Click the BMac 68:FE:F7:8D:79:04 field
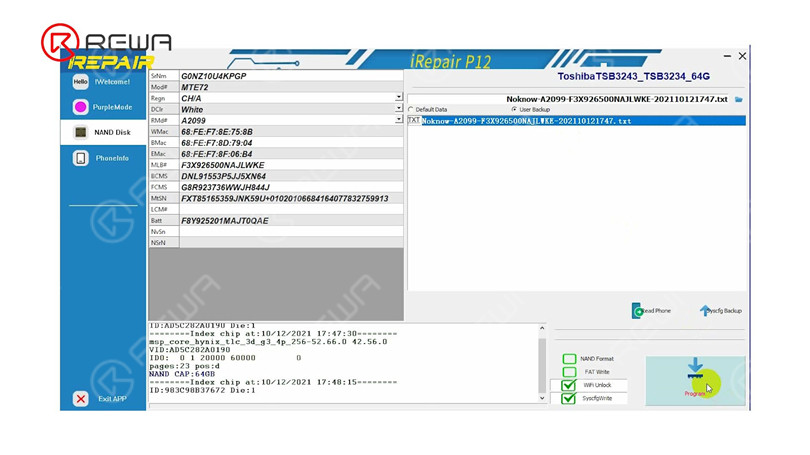The width and height of the screenshot is (810, 455). coord(291,143)
